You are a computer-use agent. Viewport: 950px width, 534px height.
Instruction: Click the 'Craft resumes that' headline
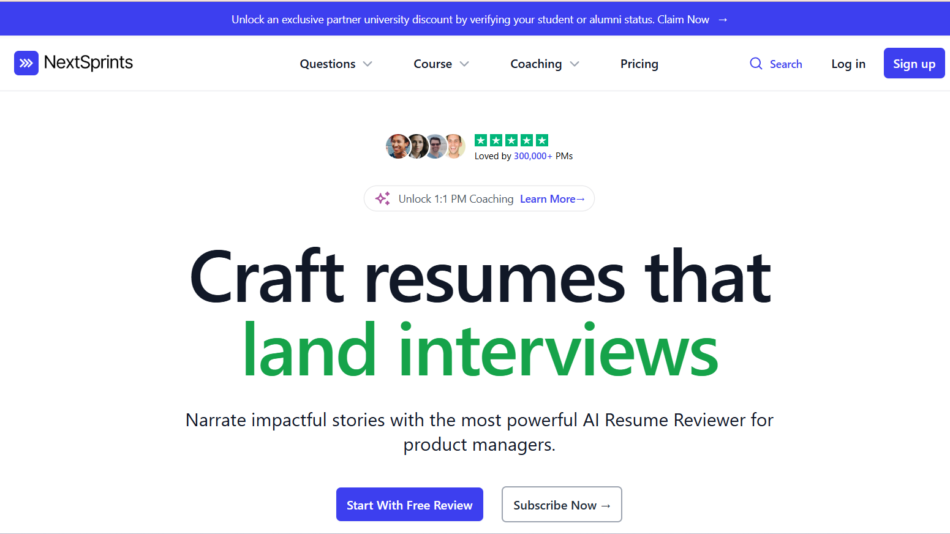tap(480, 277)
